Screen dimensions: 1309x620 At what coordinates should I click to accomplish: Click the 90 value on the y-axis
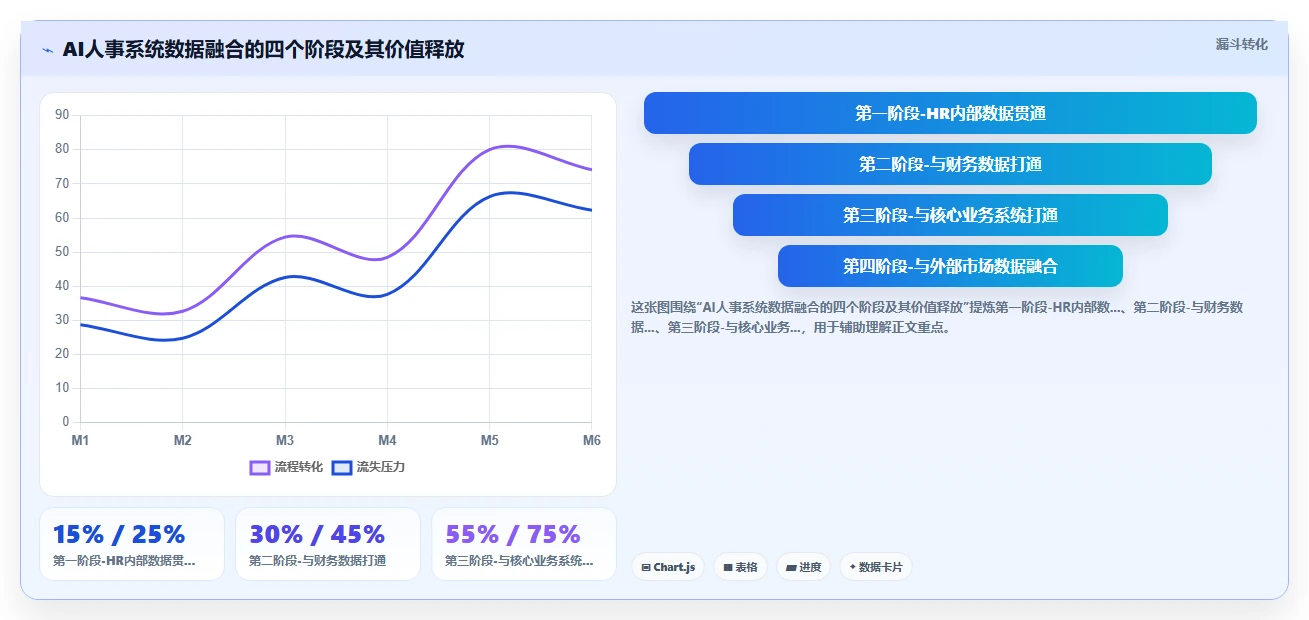point(62,115)
